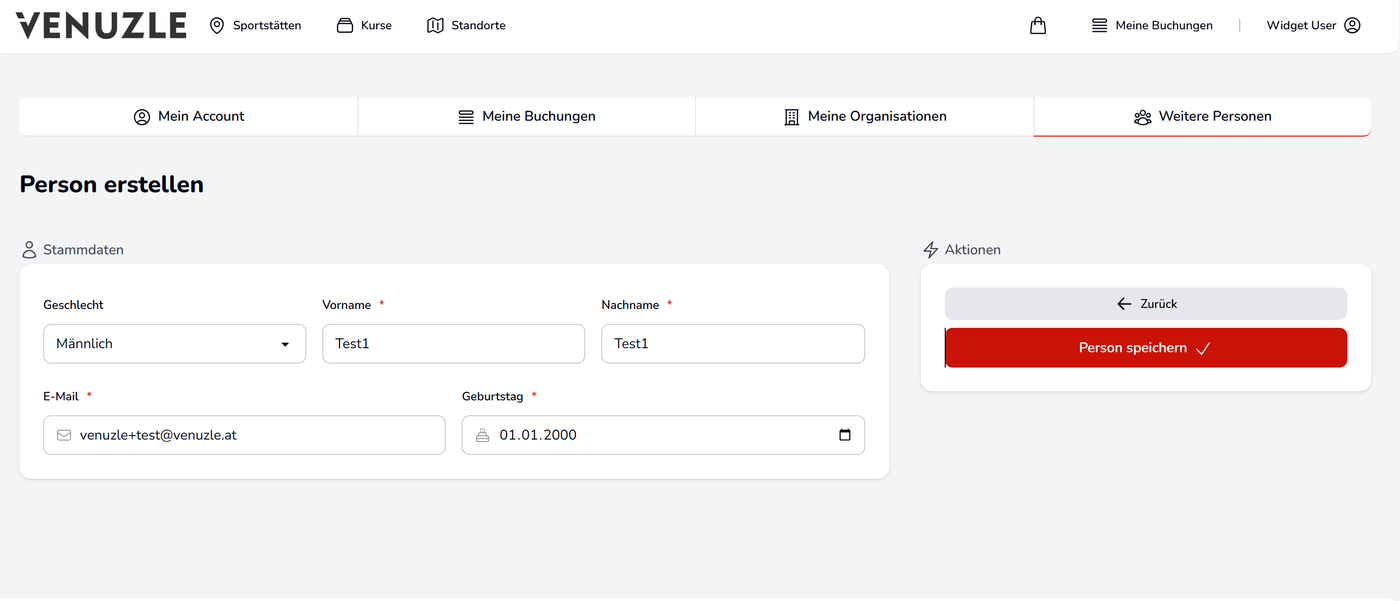Viewport: 1400px width, 601px height.
Task: Click the Geburtstag date field value 01.01.2000
Action: pyautogui.click(x=538, y=435)
